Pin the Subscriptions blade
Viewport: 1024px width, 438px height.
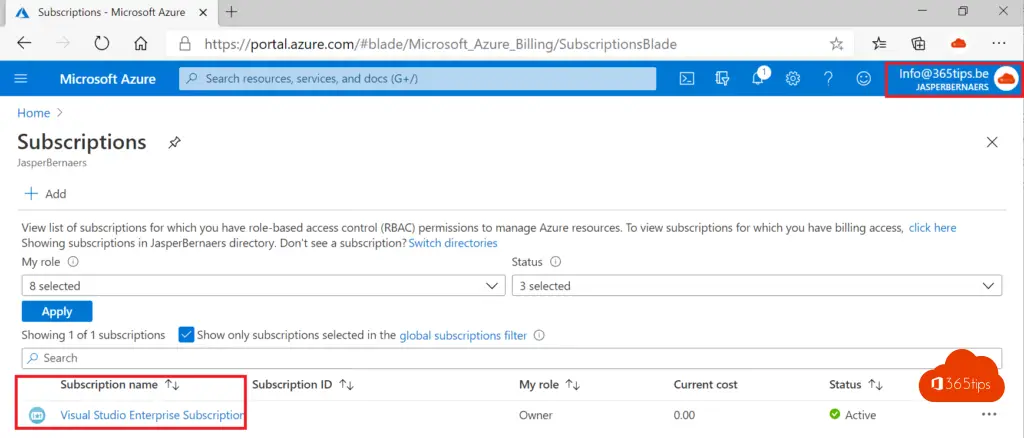(x=174, y=143)
